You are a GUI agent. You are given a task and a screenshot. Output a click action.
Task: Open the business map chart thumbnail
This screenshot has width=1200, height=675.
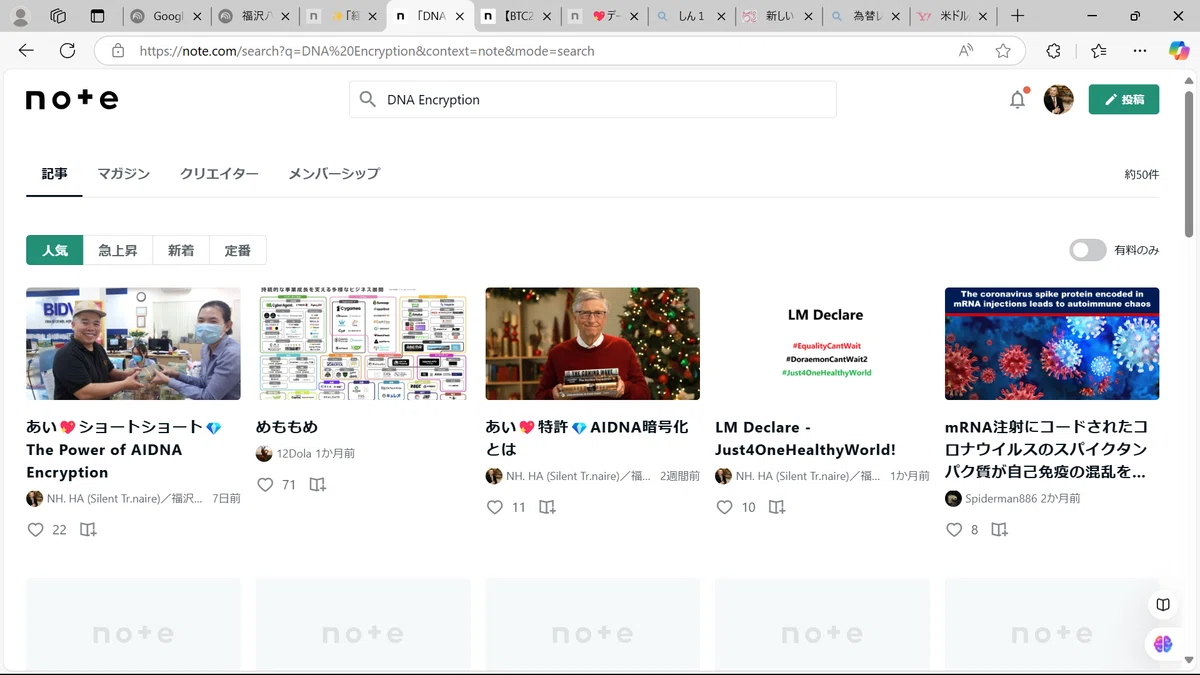coord(363,344)
